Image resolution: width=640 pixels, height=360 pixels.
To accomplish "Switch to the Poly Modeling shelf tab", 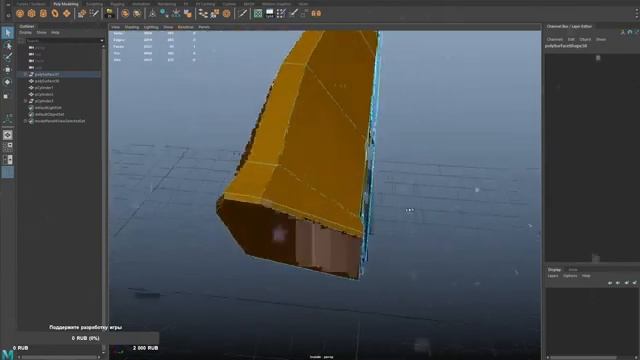I will 66,4.
